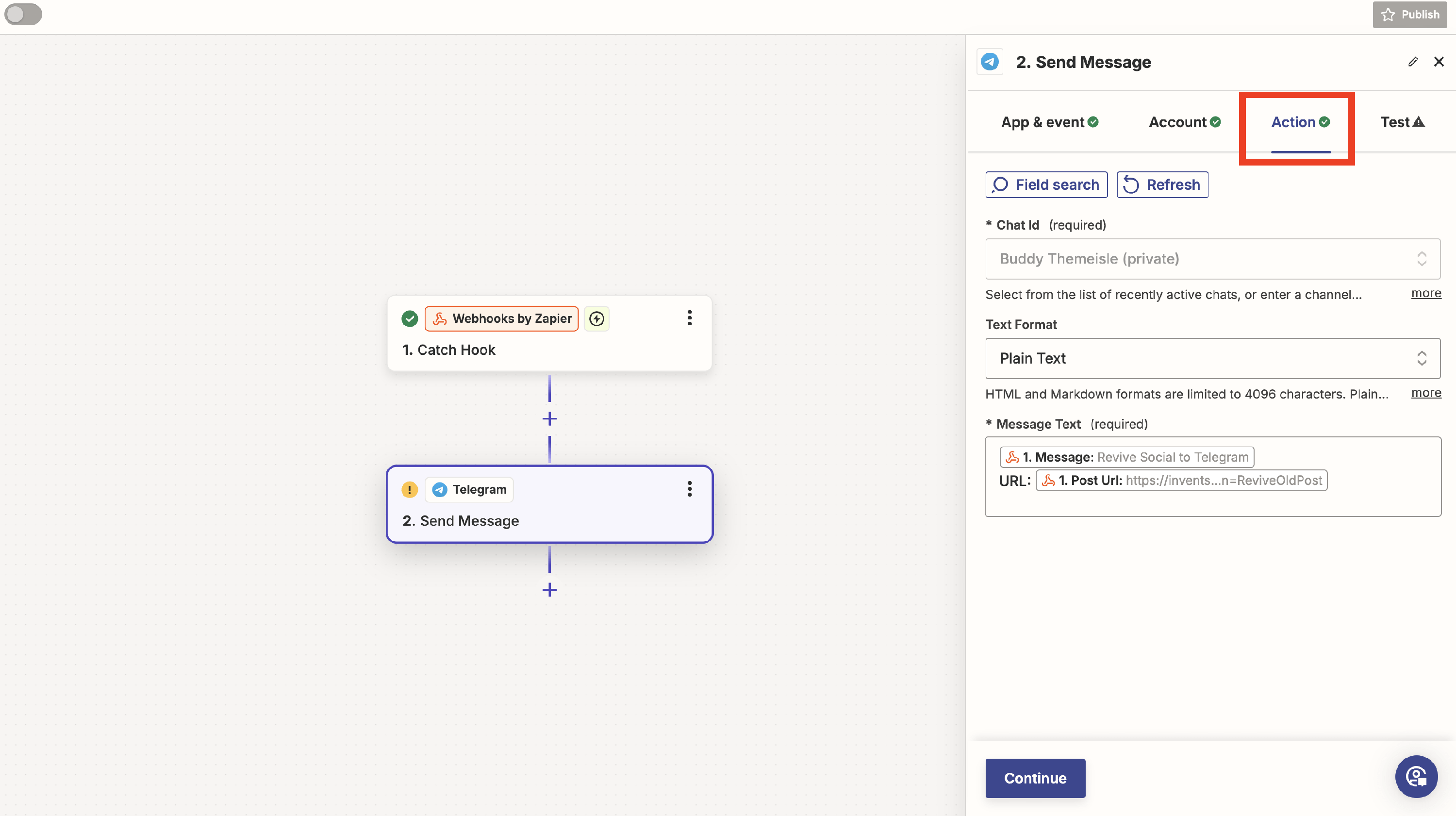Click the plus icon below Send Message step
The height and width of the screenshot is (816, 1456).
point(549,590)
